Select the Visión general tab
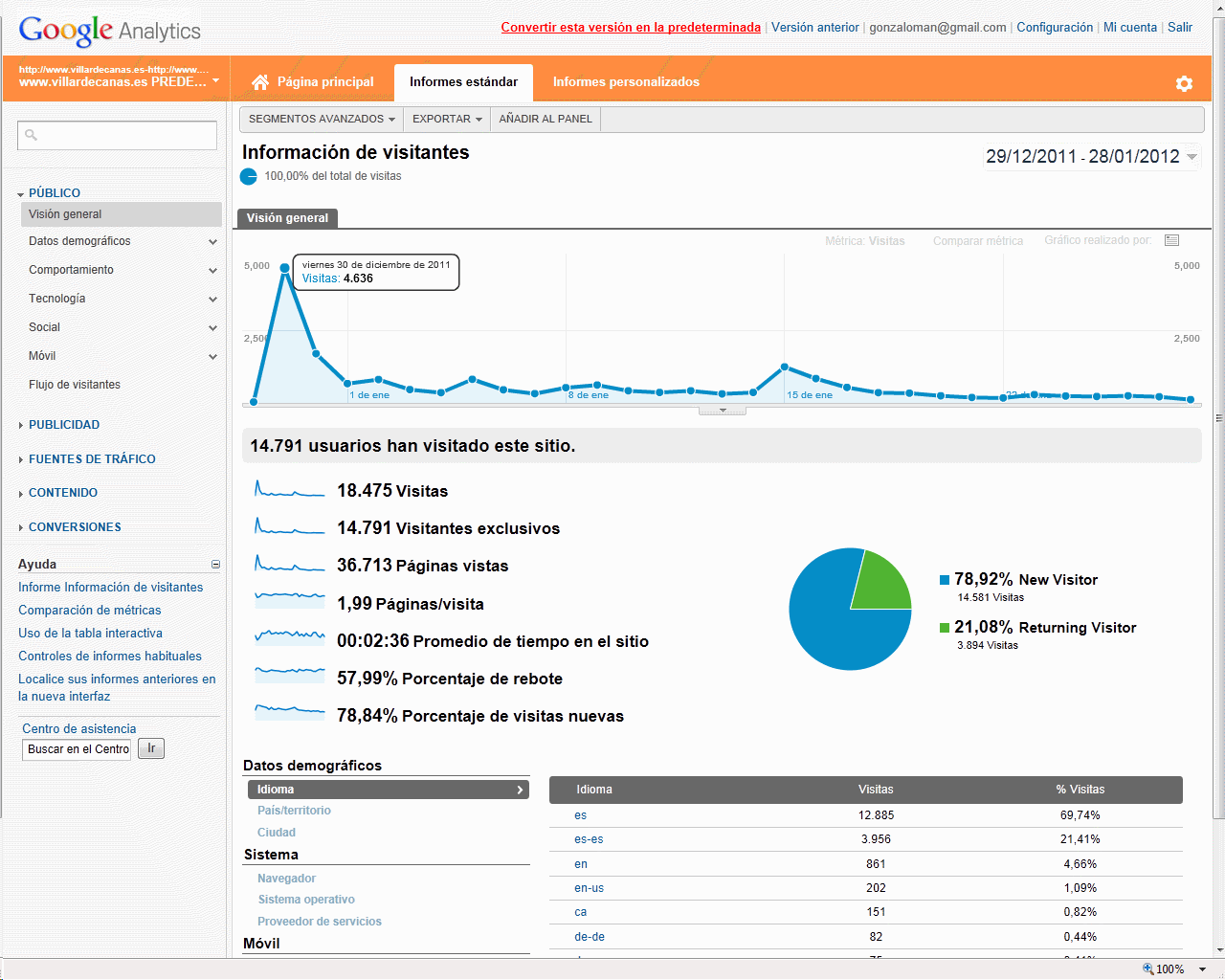The image size is (1225, 980). [x=287, y=218]
